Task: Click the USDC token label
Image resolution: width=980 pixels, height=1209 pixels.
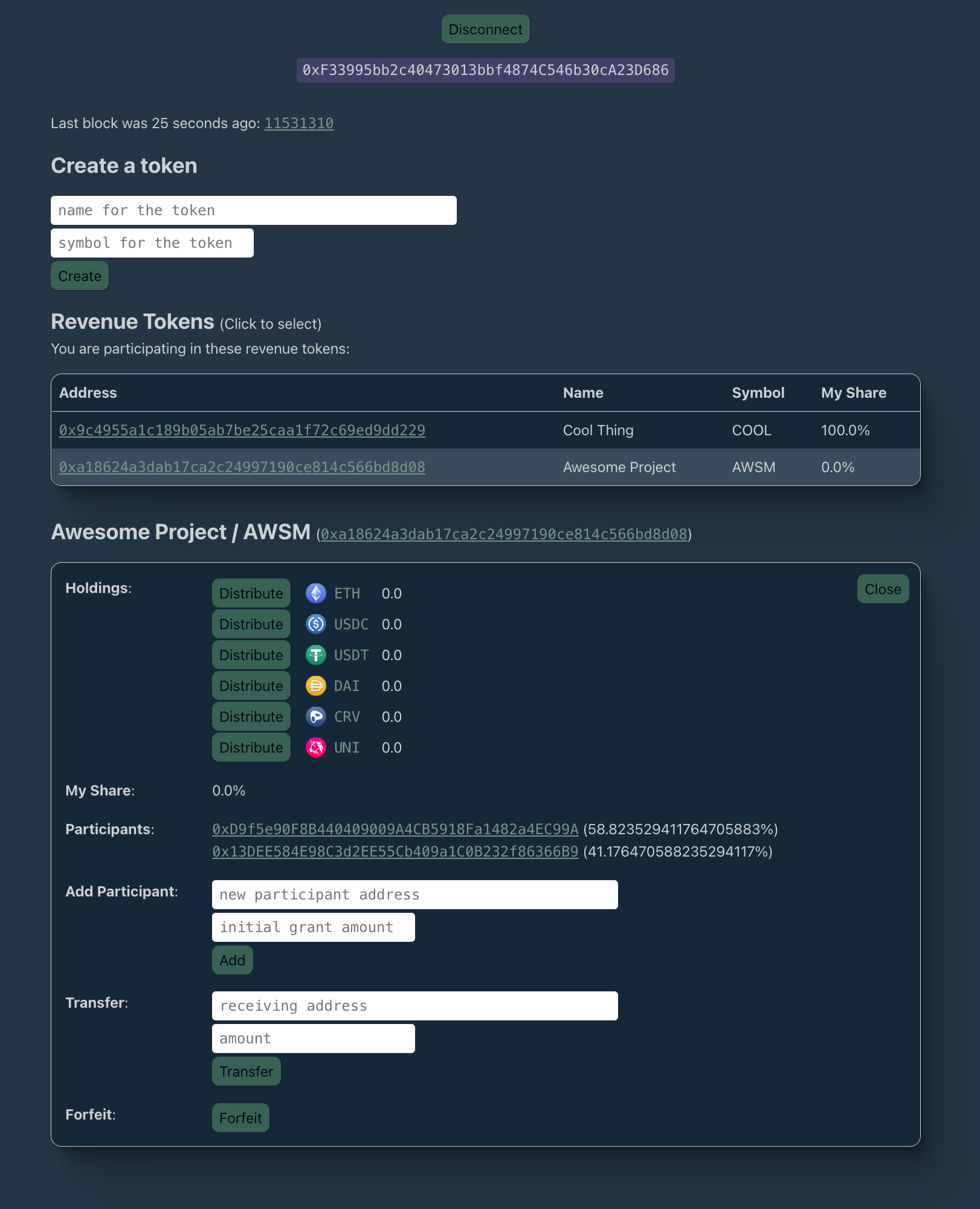Action: point(351,624)
